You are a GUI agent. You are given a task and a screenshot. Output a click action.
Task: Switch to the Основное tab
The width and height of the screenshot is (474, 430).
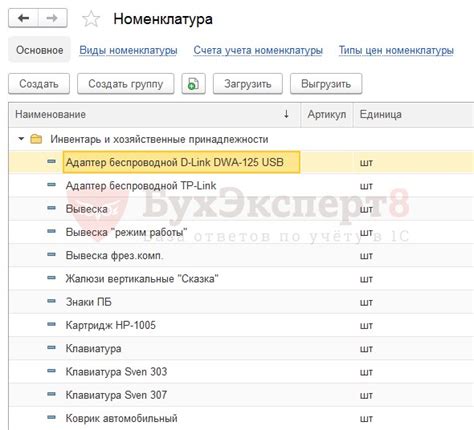coord(39,50)
